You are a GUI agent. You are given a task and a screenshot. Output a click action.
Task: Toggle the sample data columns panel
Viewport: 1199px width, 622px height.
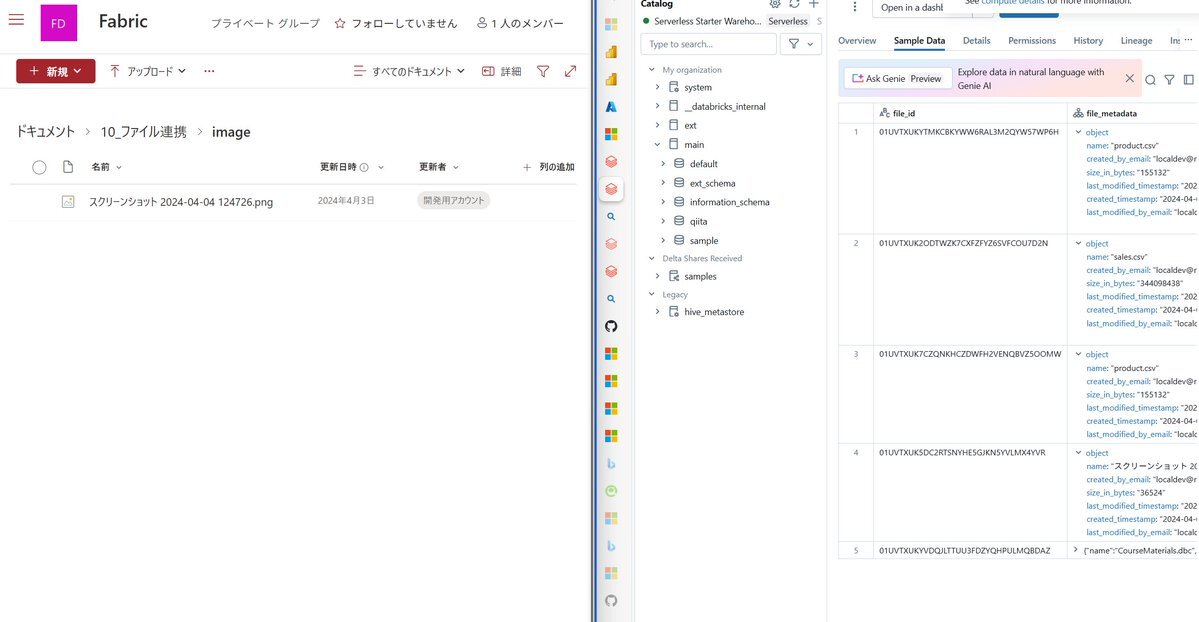(x=1188, y=80)
